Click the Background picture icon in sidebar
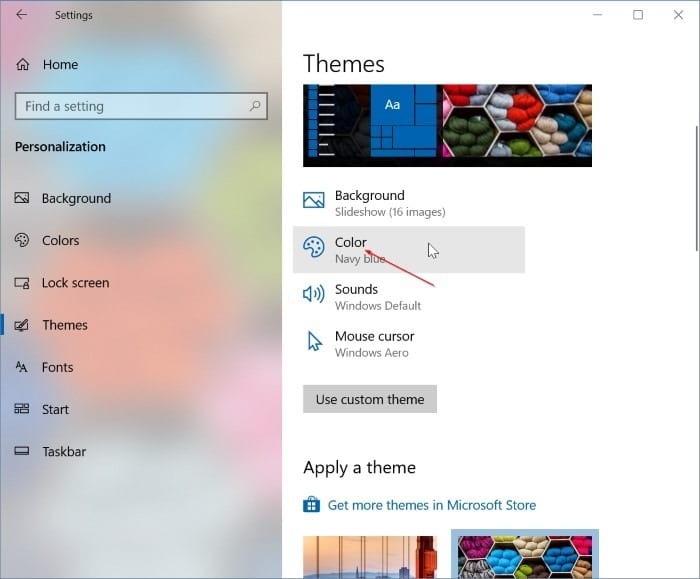Image resolution: width=700 pixels, height=579 pixels. [x=22, y=198]
